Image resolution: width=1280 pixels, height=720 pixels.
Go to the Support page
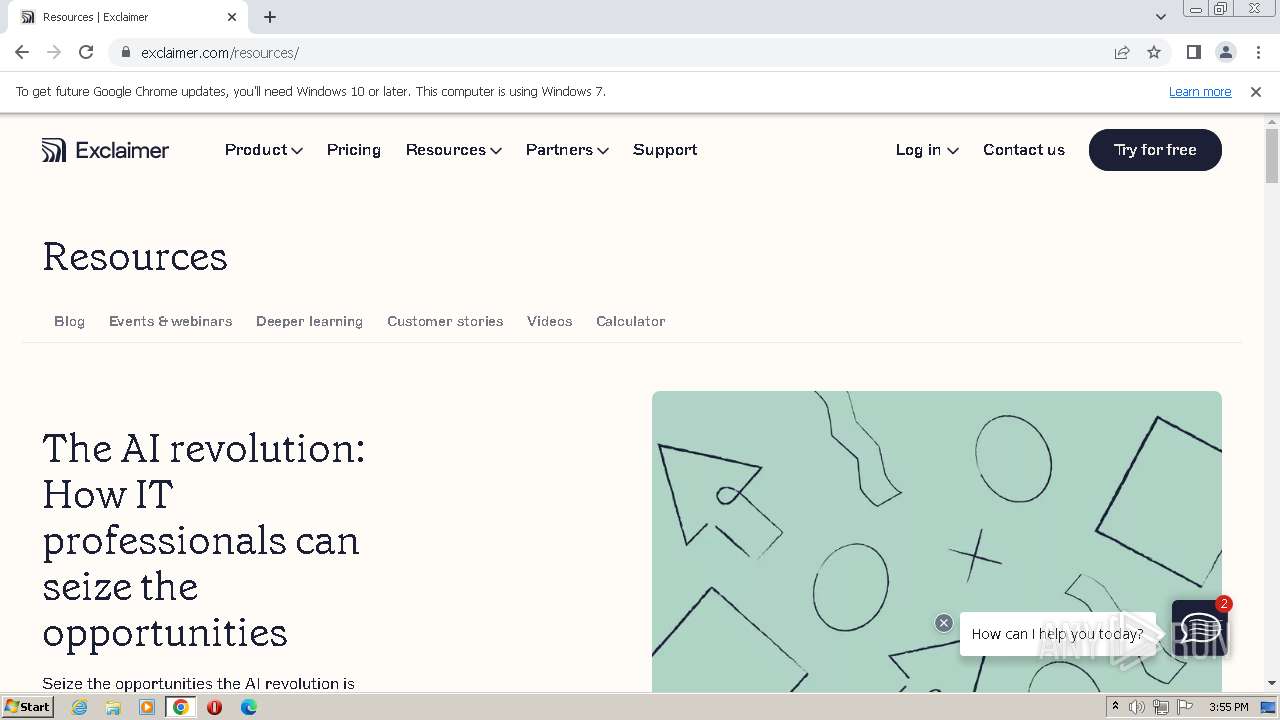pyautogui.click(x=665, y=150)
